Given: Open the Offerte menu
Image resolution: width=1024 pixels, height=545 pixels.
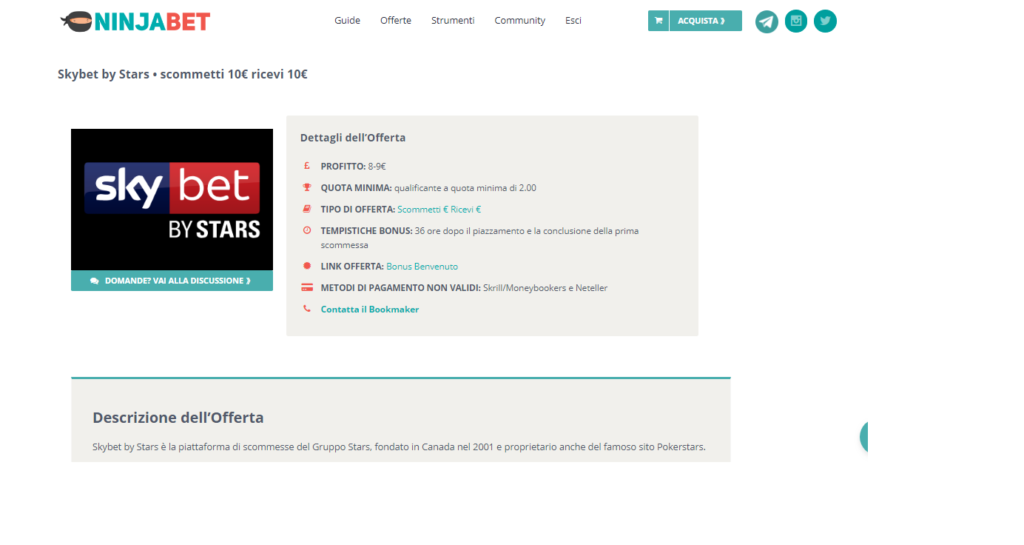Looking at the screenshot, I should (396, 21).
